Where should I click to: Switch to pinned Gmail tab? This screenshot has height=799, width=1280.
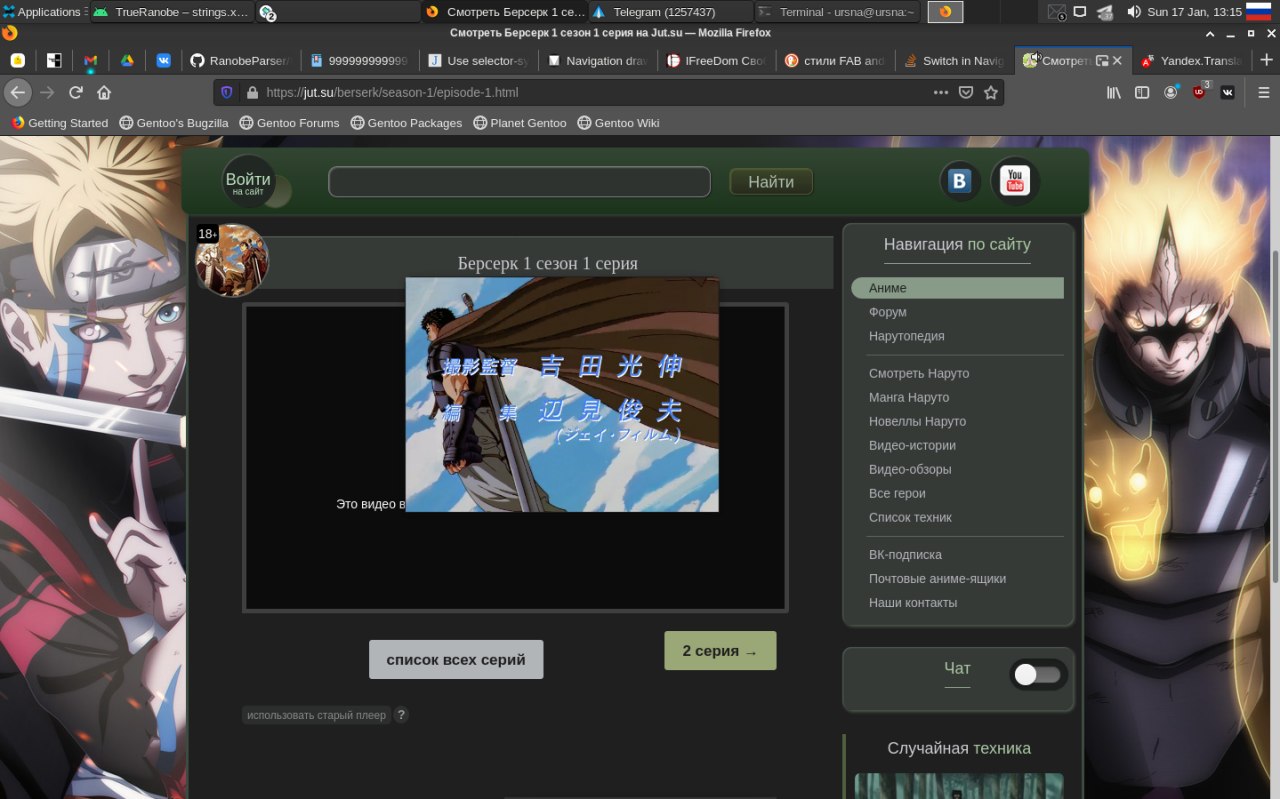[90, 60]
